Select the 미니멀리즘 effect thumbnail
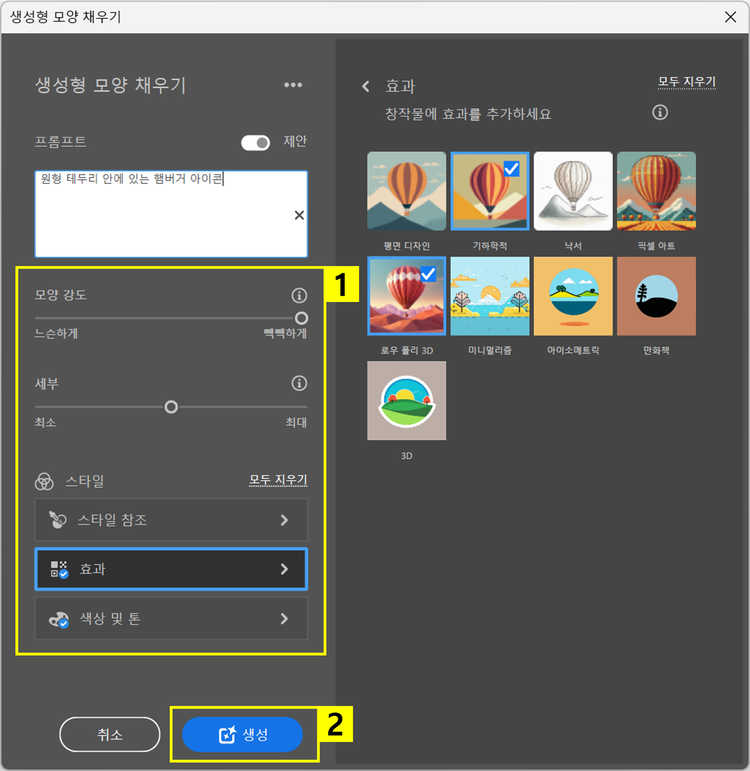This screenshot has width=750, height=771. pos(490,296)
